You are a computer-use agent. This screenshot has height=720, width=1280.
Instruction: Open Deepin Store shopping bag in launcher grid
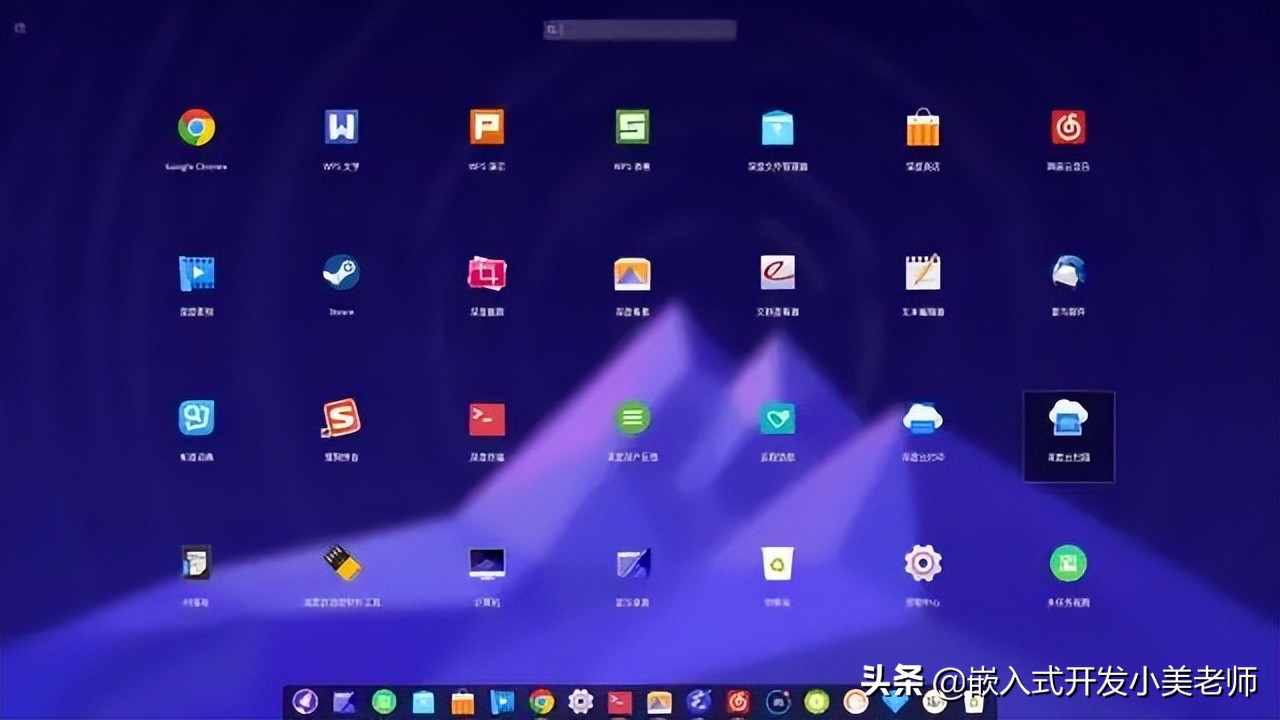[x=923, y=127]
